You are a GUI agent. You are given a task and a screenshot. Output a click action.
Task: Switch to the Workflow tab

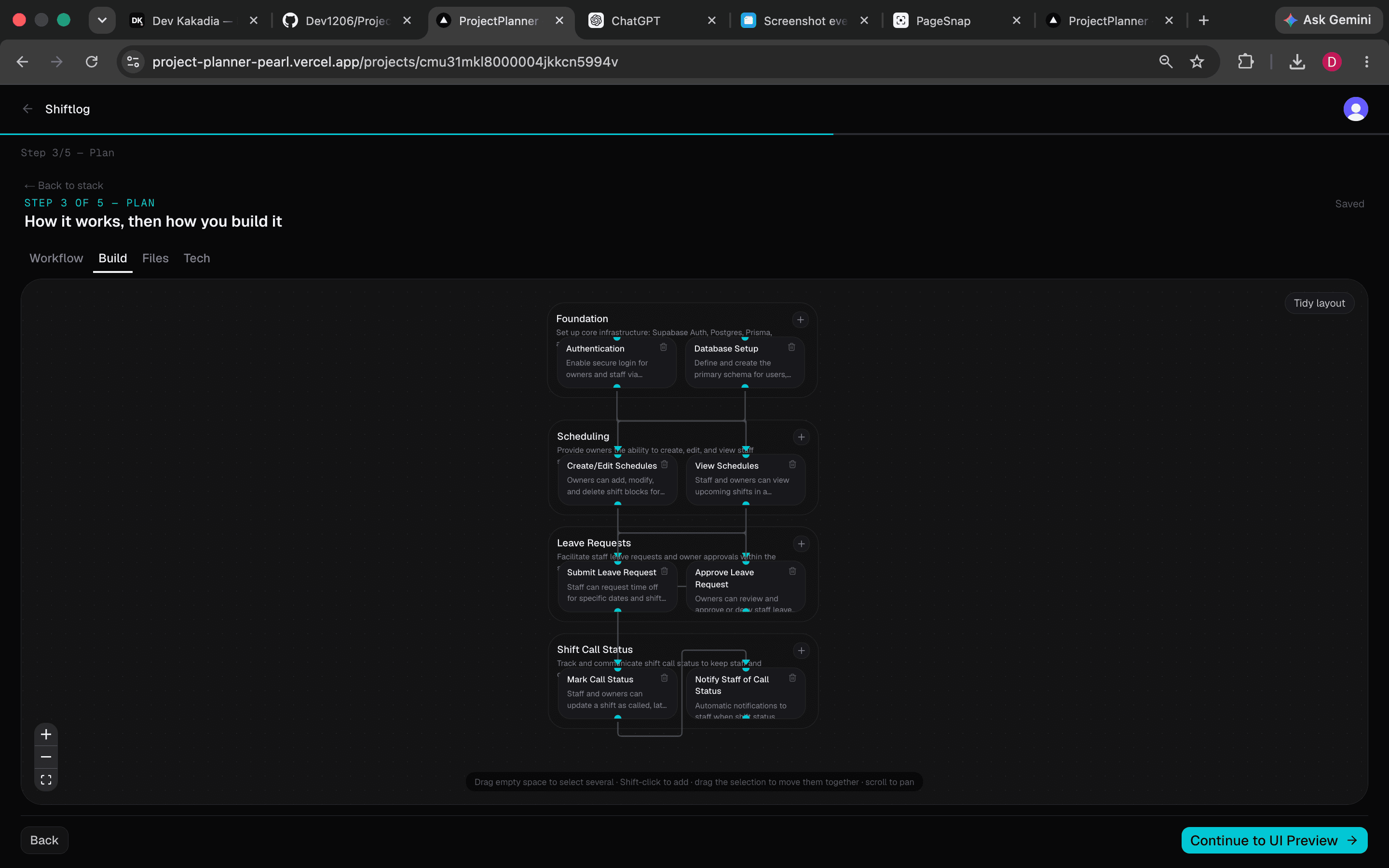click(56, 258)
